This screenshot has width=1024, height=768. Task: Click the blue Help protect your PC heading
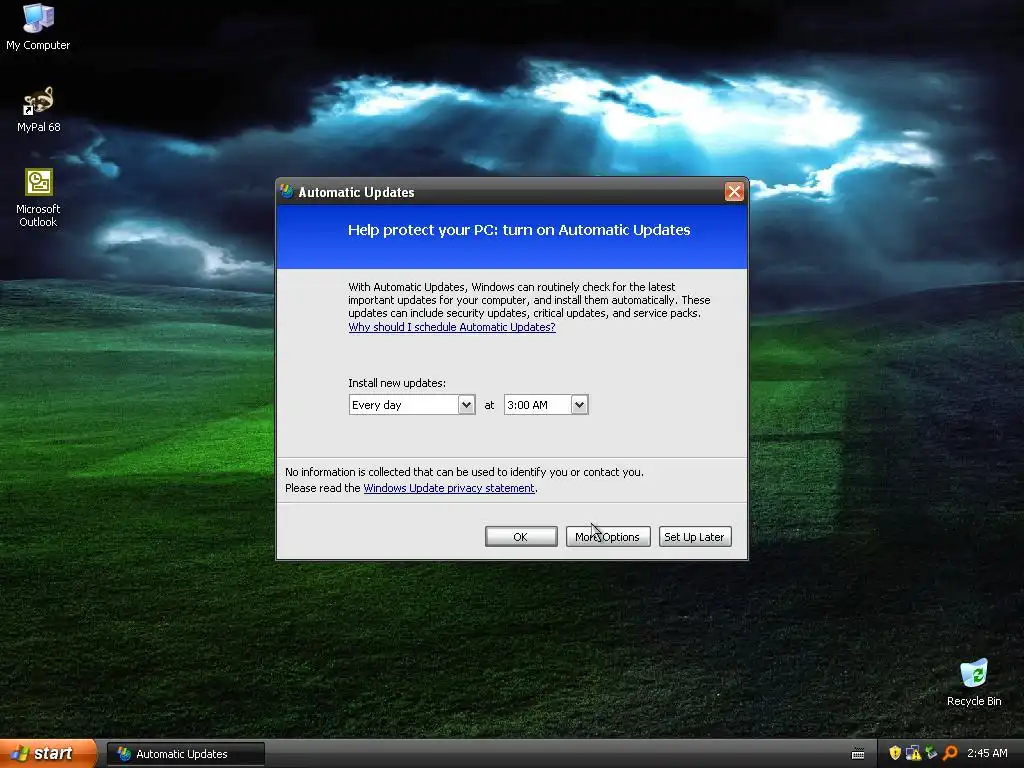(519, 230)
